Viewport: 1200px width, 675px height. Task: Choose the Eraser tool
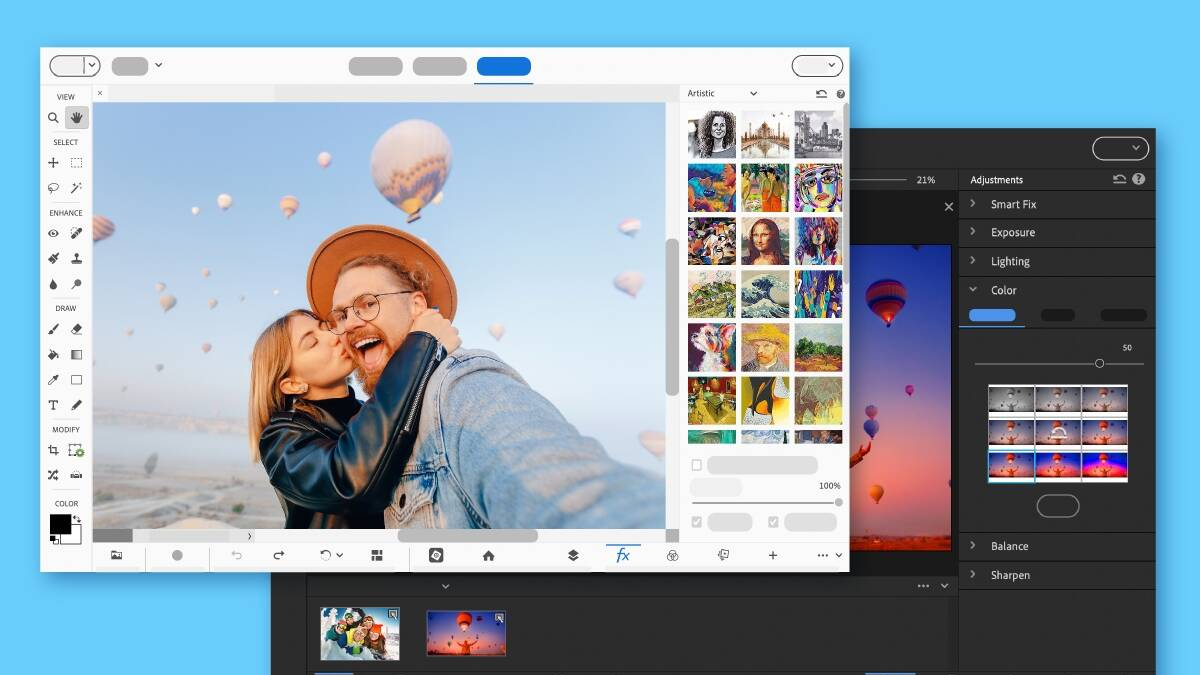point(77,329)
